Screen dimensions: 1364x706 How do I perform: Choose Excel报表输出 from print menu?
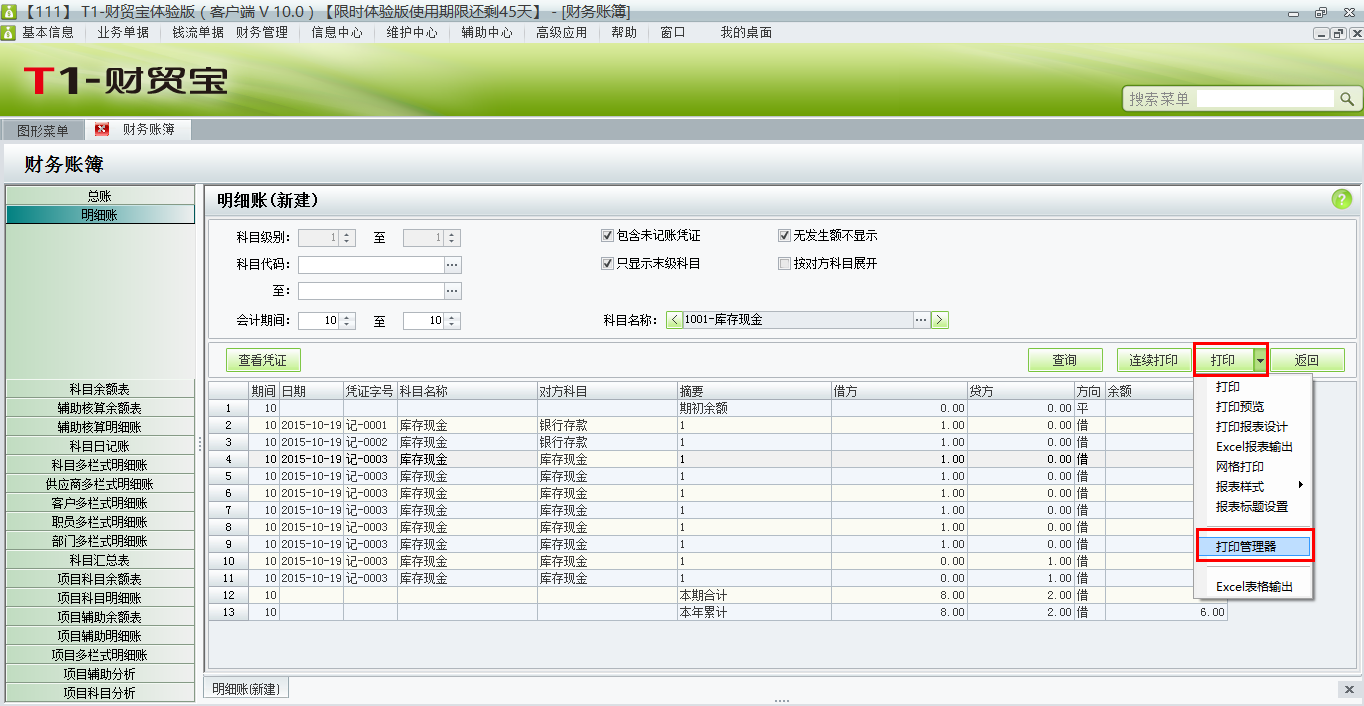pyautogui.click(x=1253, y=447)
